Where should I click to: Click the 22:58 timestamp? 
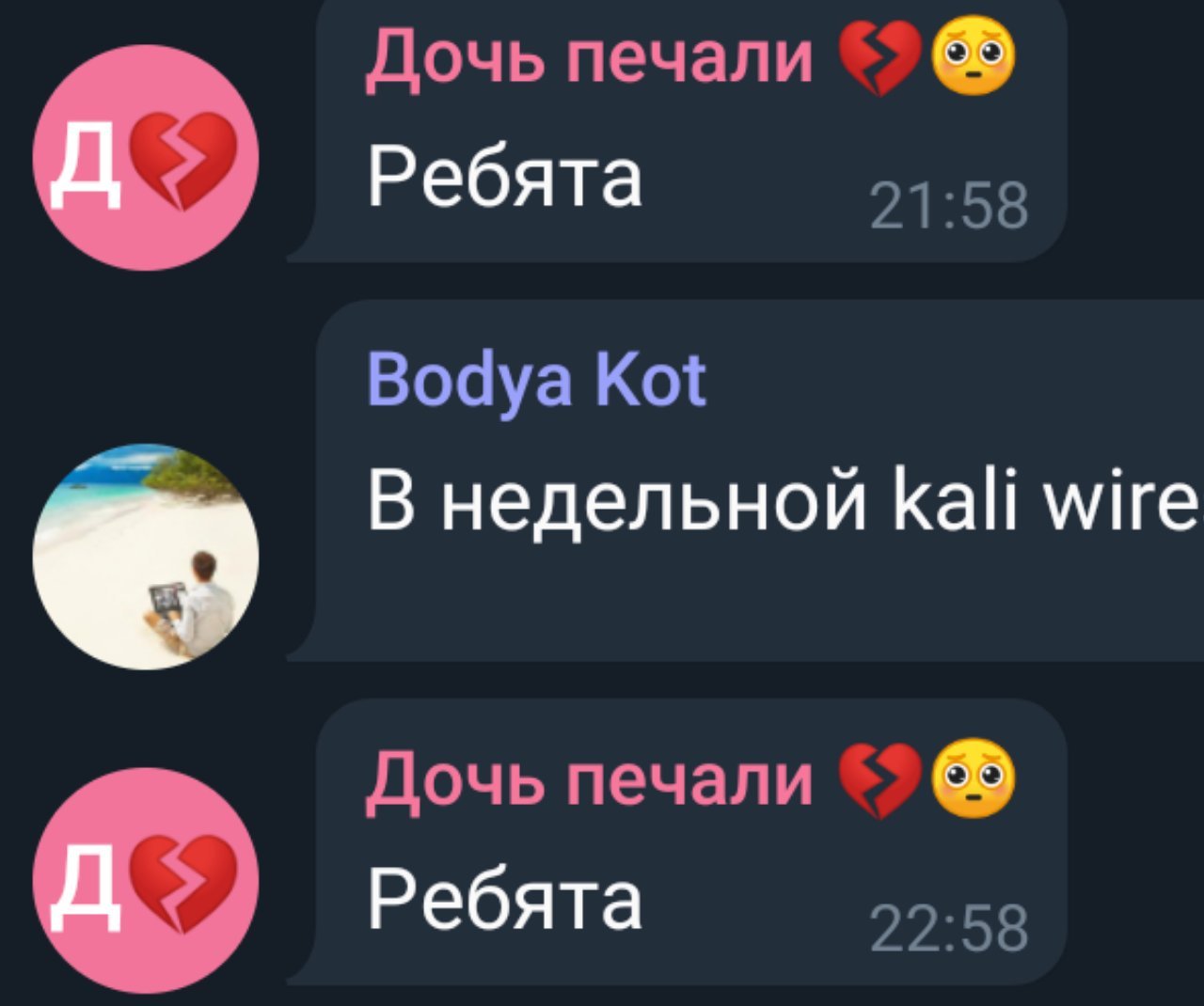click(x=949, y=929)
